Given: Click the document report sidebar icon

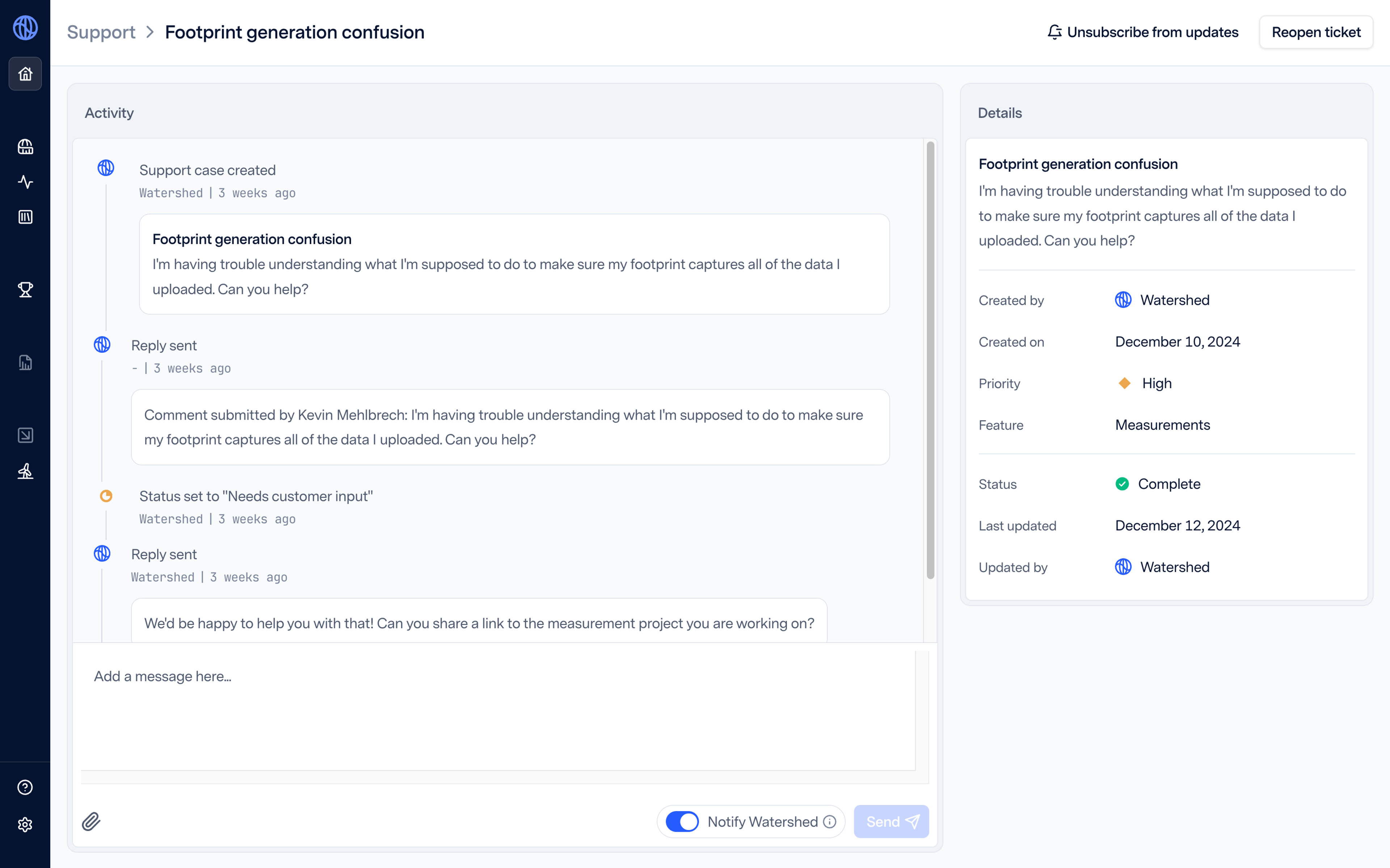Looking at the screenshot, I should [25, 363].
